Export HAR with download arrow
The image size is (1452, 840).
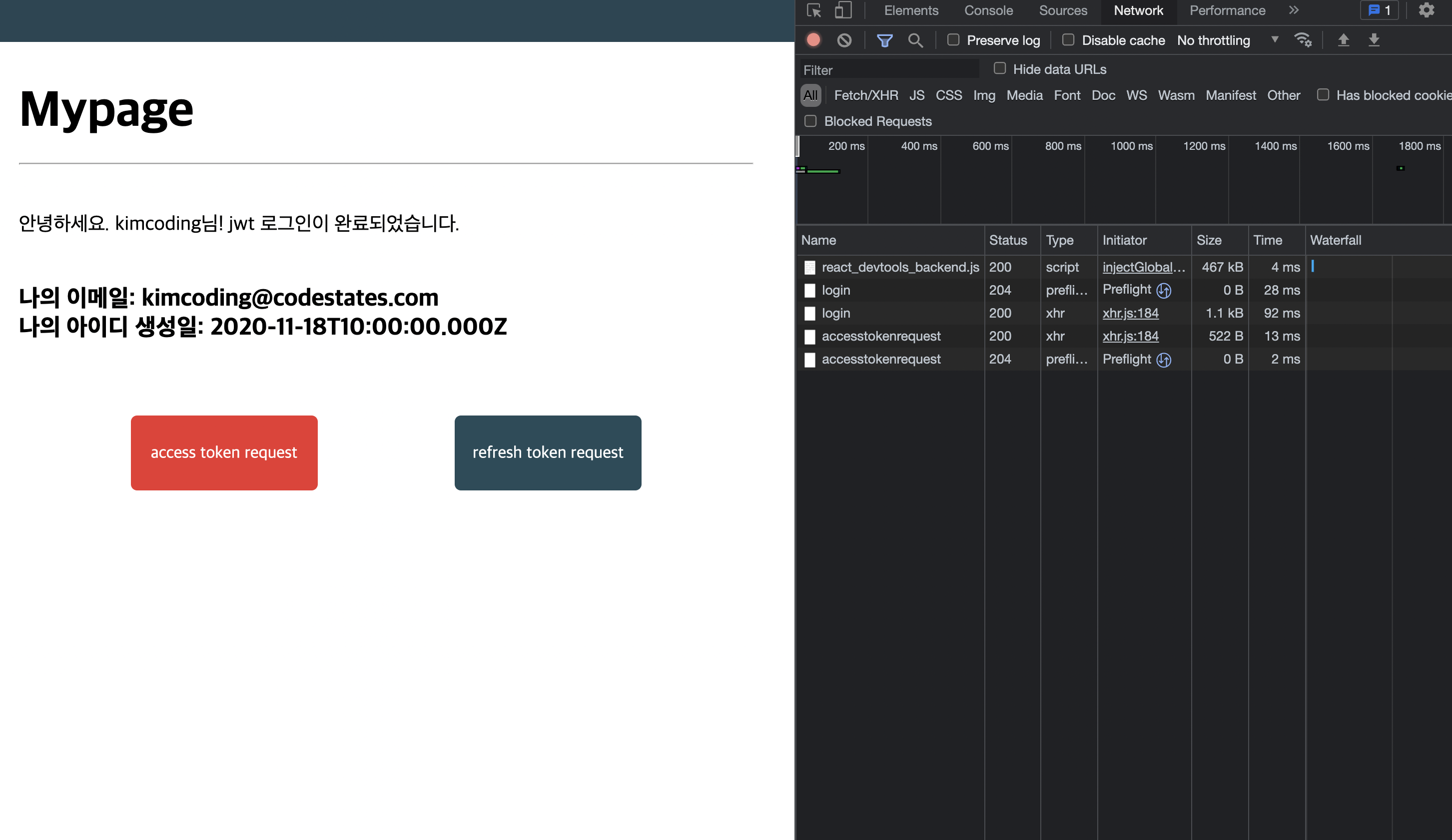[x=1374, y=40]
